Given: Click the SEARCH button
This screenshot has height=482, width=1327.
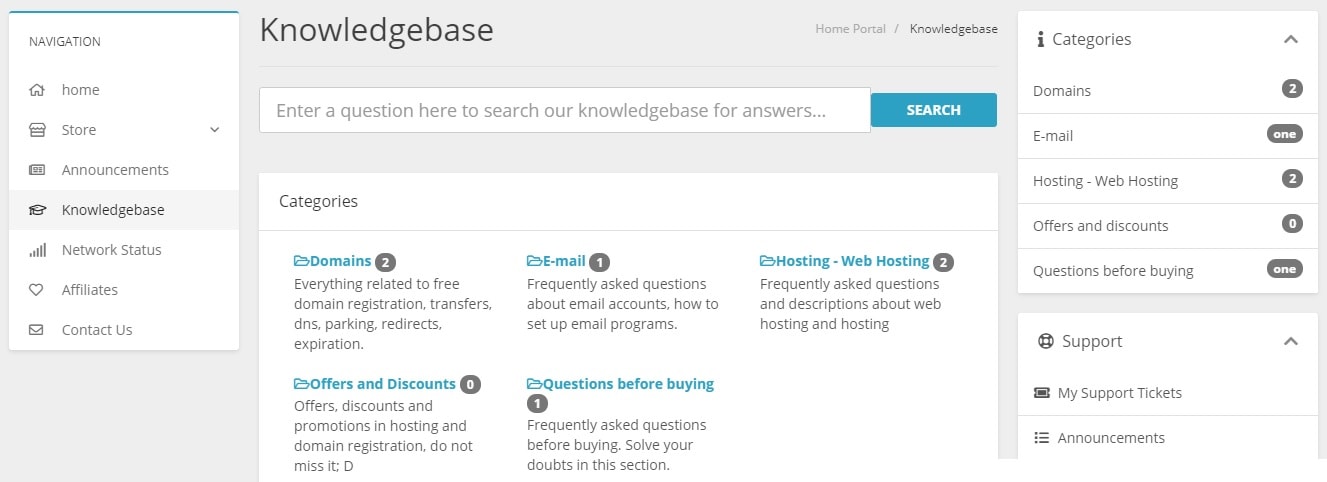Looking at the screenshot, I should (x=934, y=110).
